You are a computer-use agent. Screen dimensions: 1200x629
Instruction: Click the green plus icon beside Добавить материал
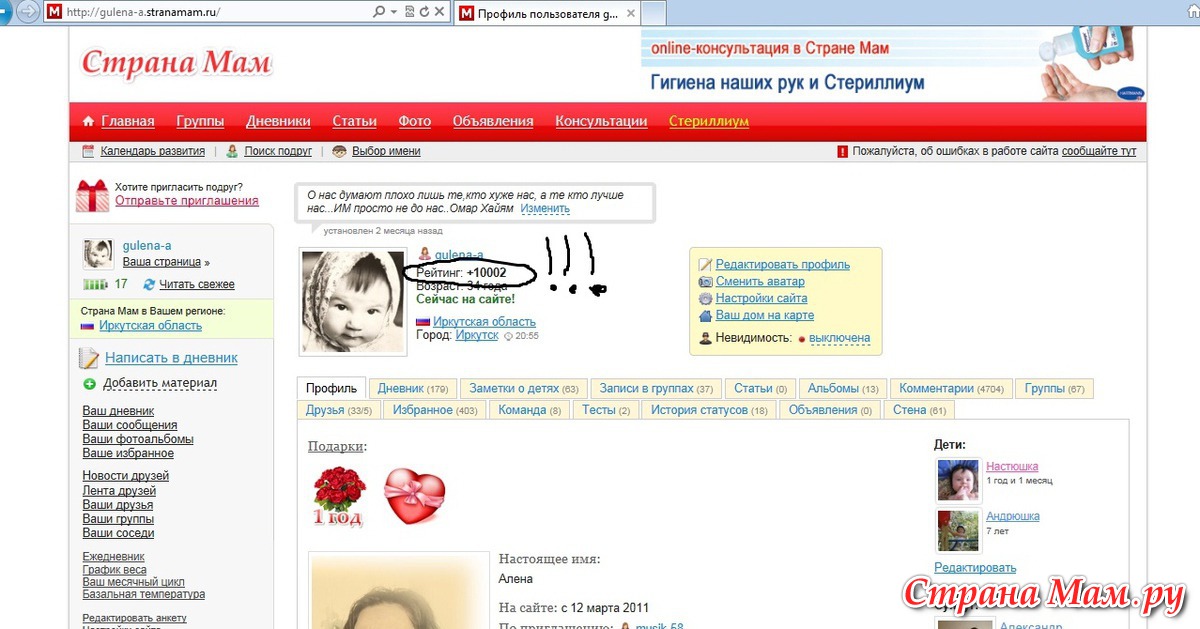pyautogui.click(x=89, y=384)
